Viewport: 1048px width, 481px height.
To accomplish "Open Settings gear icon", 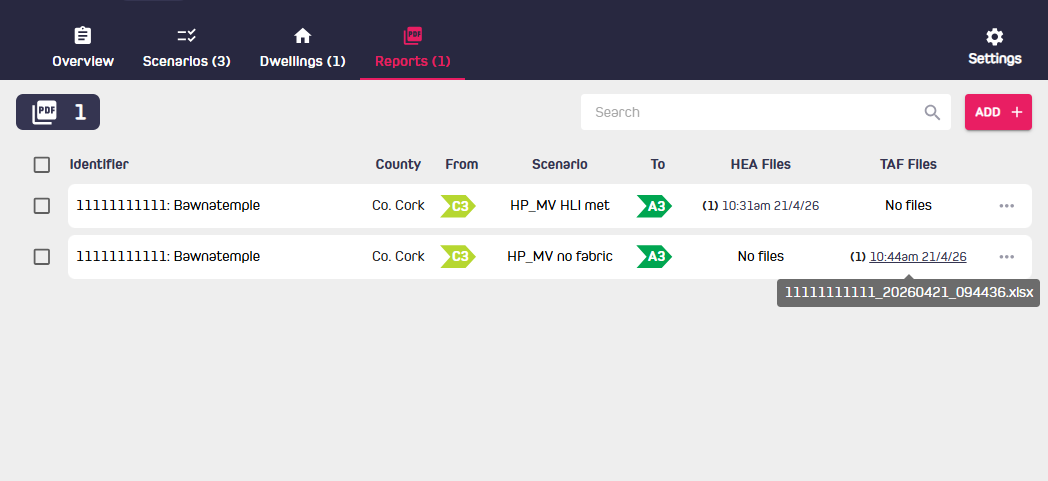I will [995, 36].
